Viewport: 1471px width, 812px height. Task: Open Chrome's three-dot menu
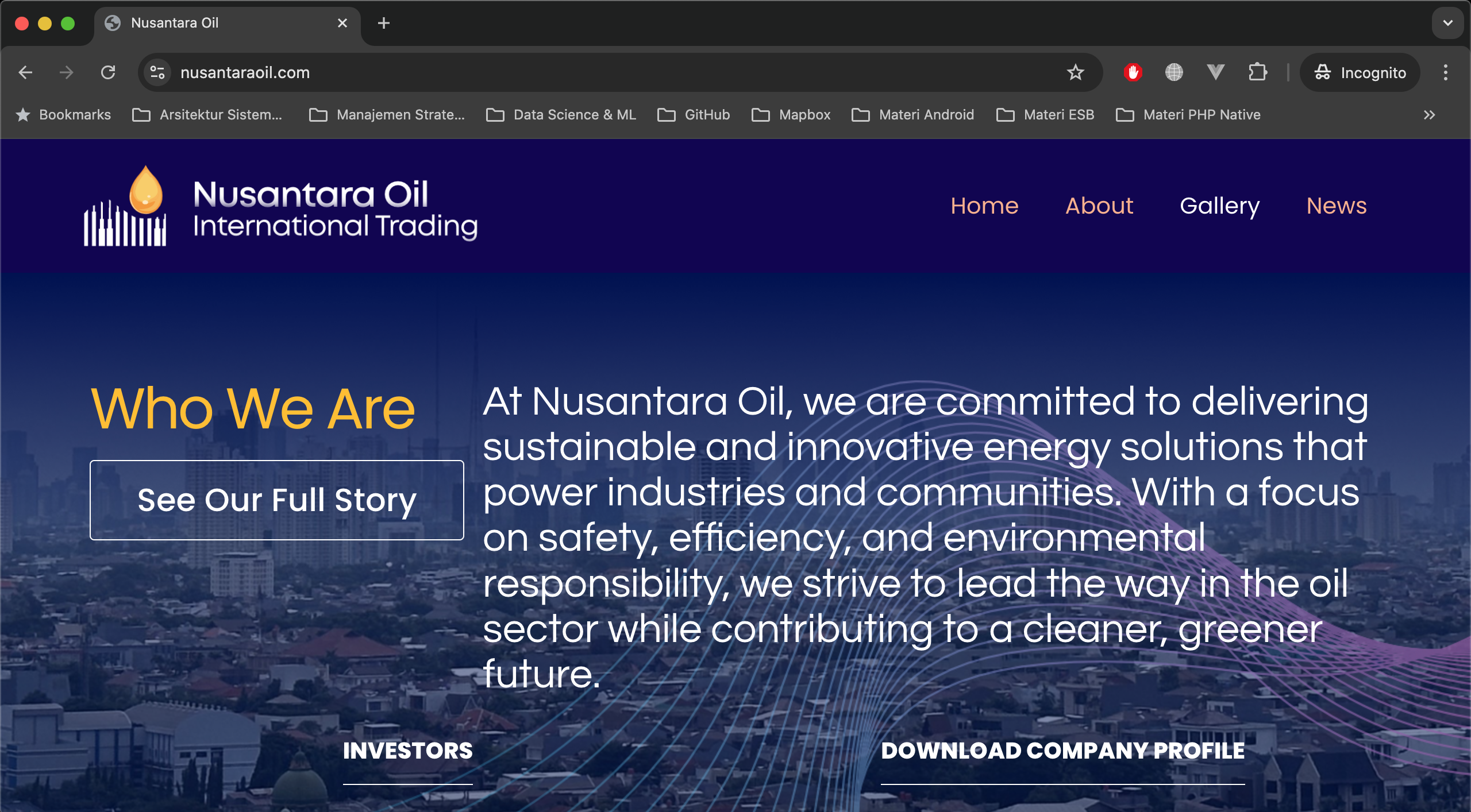(1446, 72)
